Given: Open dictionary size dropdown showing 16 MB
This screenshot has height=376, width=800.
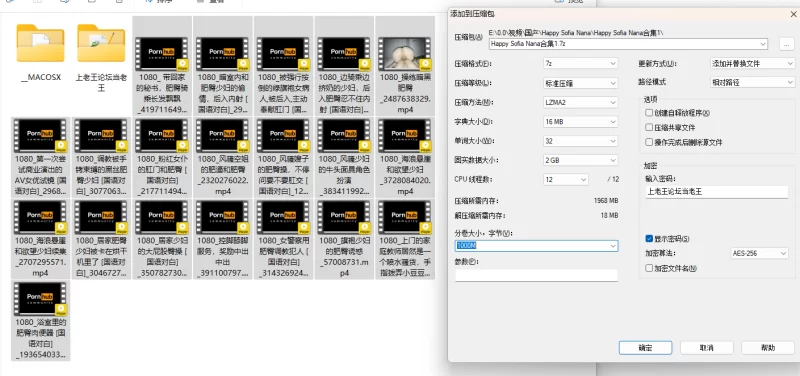Looking at the screenshot, I should pos(581,121).
